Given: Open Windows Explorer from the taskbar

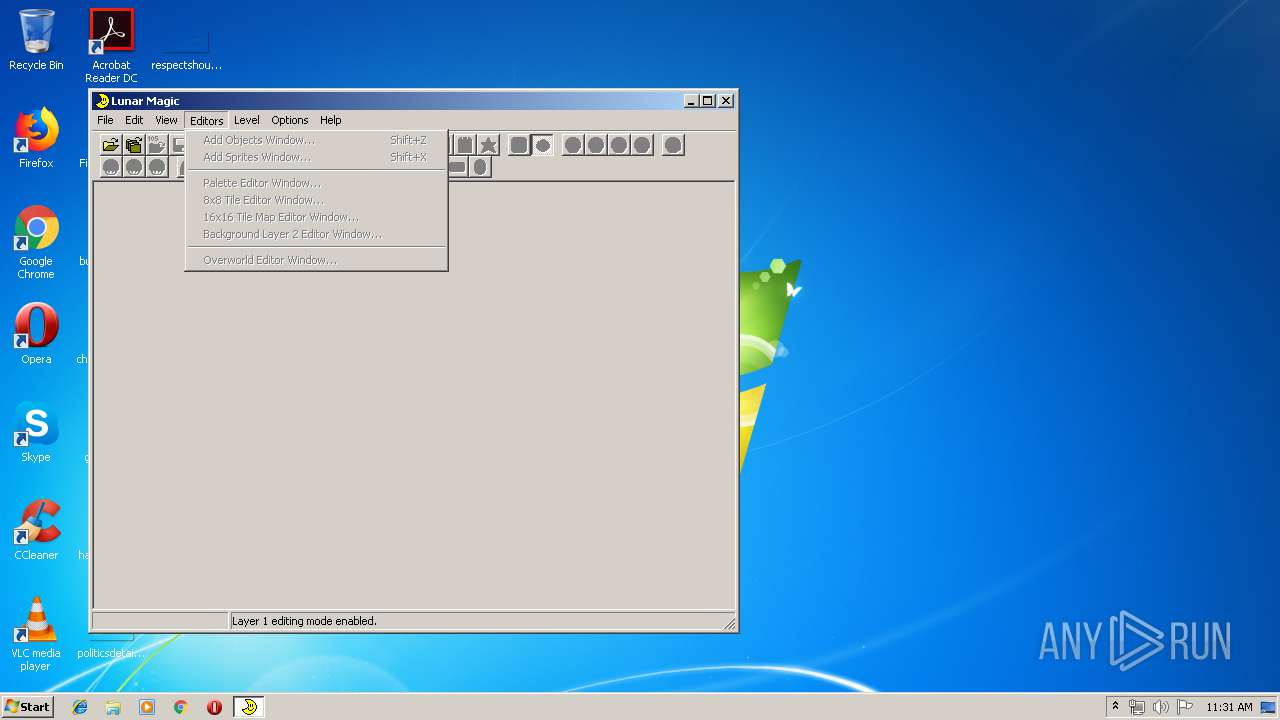Looking at the screenshot, I should 113,707.
